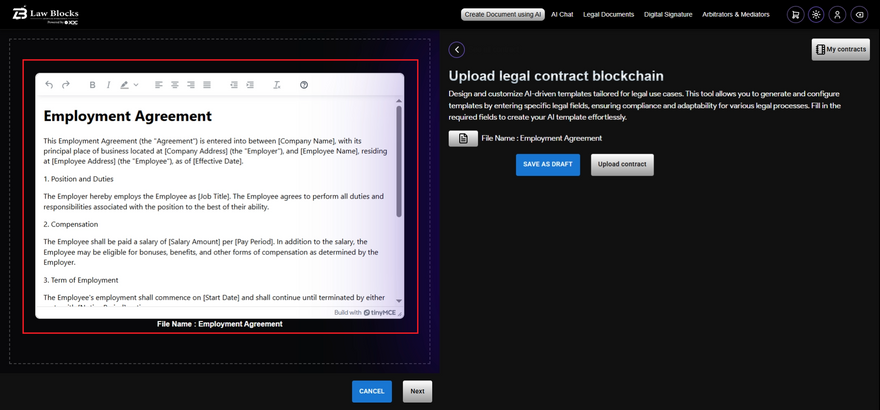Toggle light/dark theme sun icon
The height and width of the screenshot is (410, 880).
click(816, 15)
